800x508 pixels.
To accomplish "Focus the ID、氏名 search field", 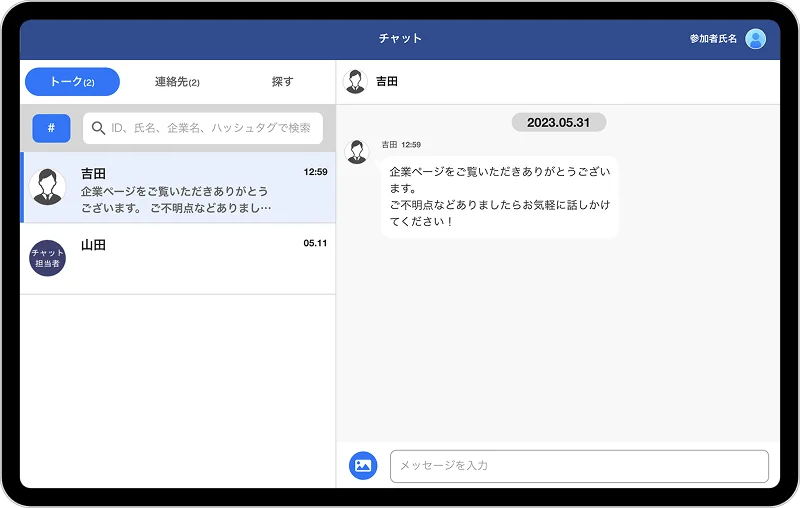I will tap(210, 128).
